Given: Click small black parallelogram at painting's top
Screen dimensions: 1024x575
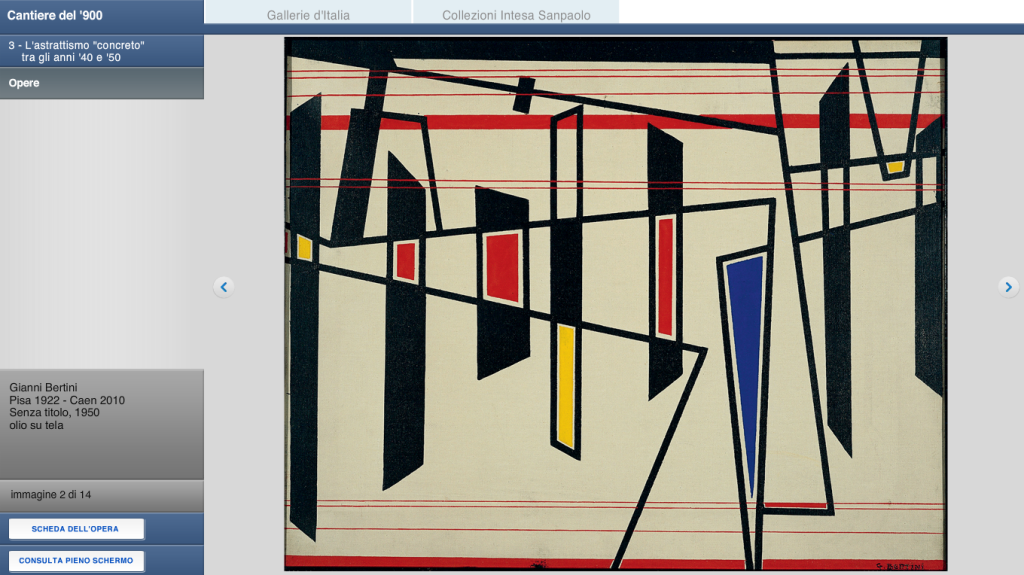Looking at the screenshot, I should tap(524, 95).
